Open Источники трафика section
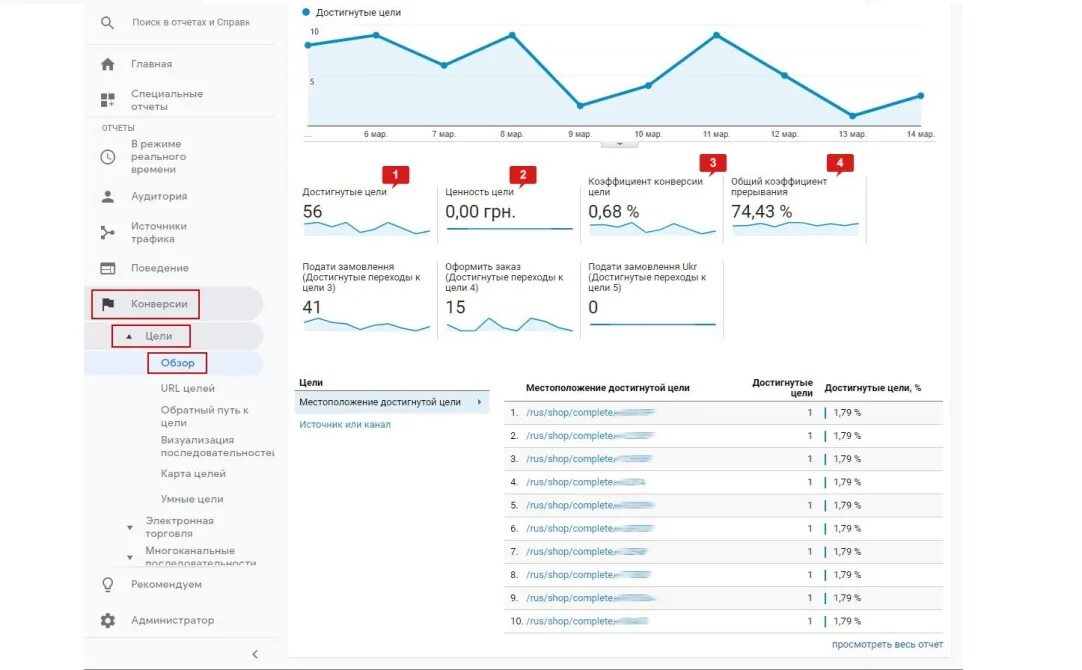The image size is (1082, 670). pyautogui.click(x=159, y=233)
